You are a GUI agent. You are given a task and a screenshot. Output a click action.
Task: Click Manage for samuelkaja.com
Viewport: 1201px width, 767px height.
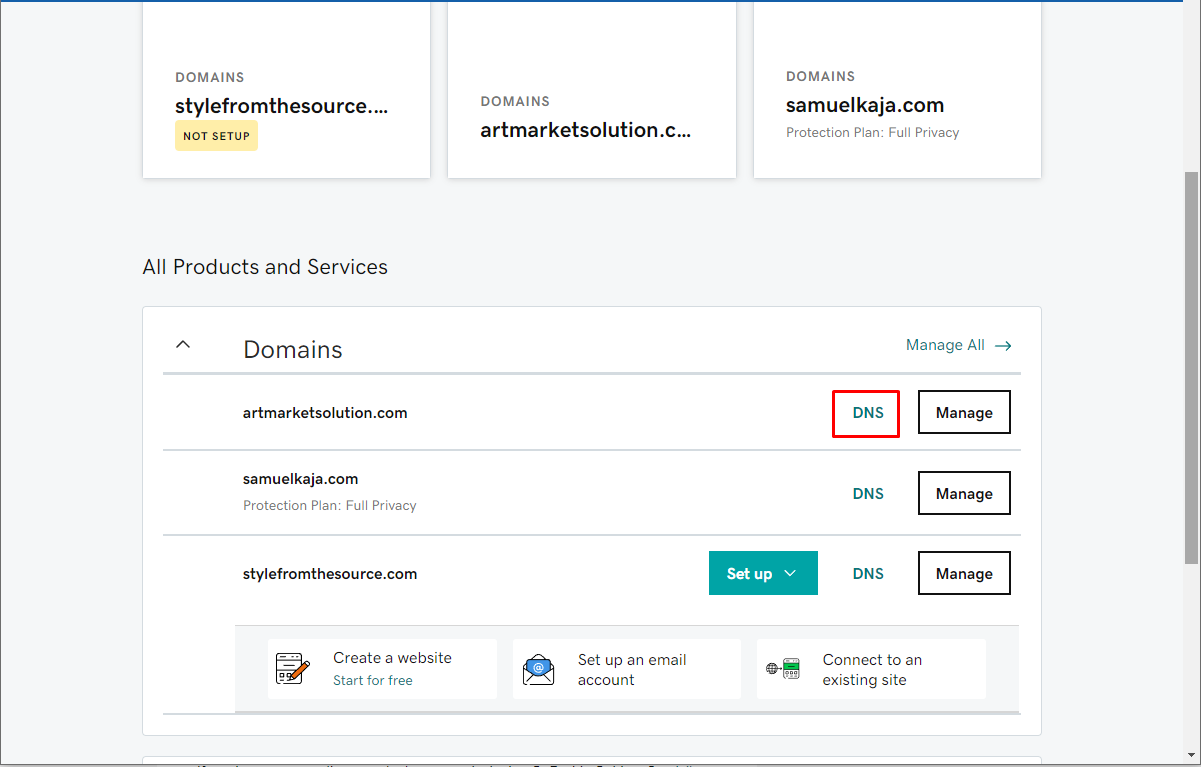click(x=964, y=494)
